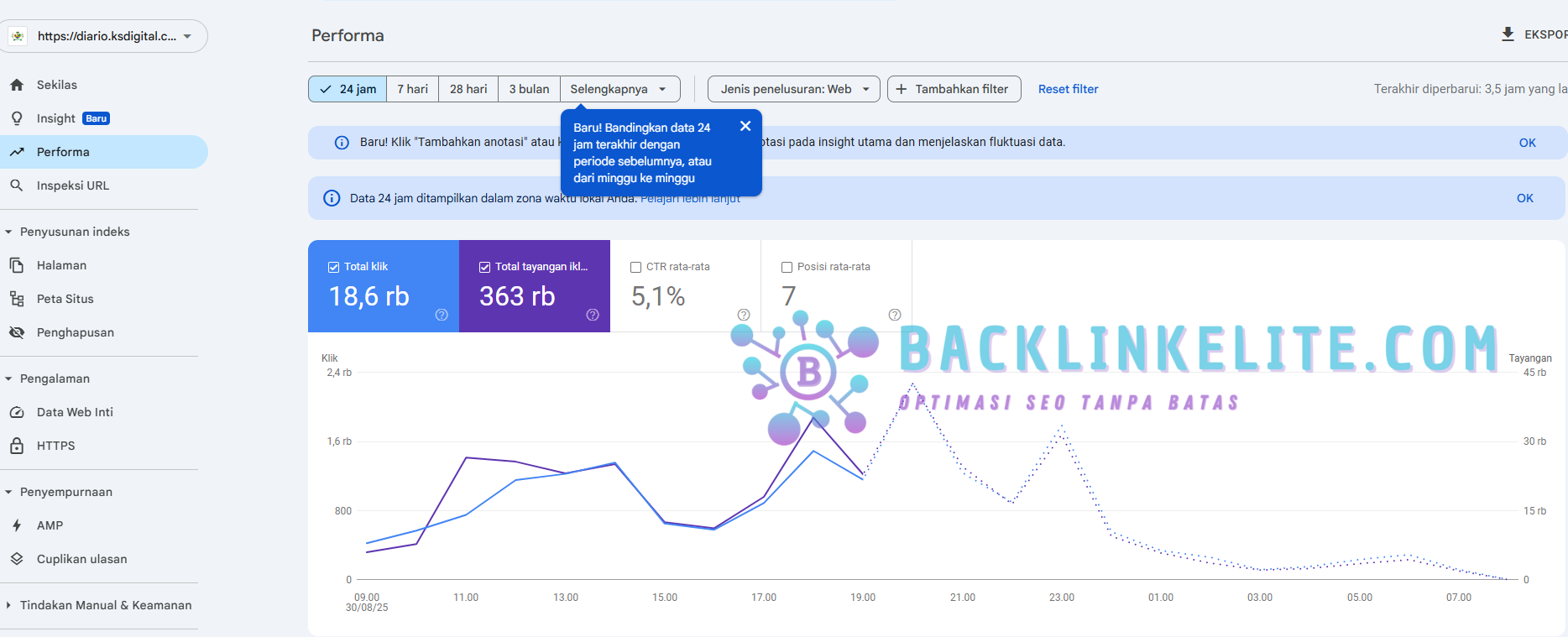Open the Selengkapnya date range dropdown
Viewport: 1568px width, 637px height.
[x=619, y=89]
